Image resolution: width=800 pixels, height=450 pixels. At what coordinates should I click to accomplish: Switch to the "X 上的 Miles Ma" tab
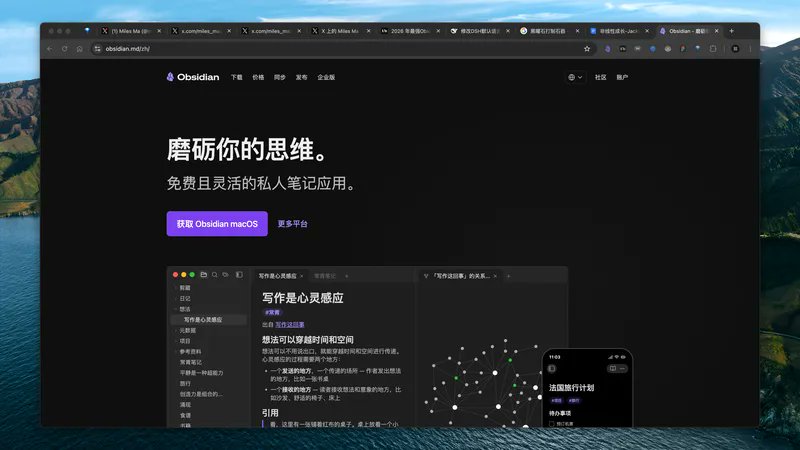pos(340,31)
